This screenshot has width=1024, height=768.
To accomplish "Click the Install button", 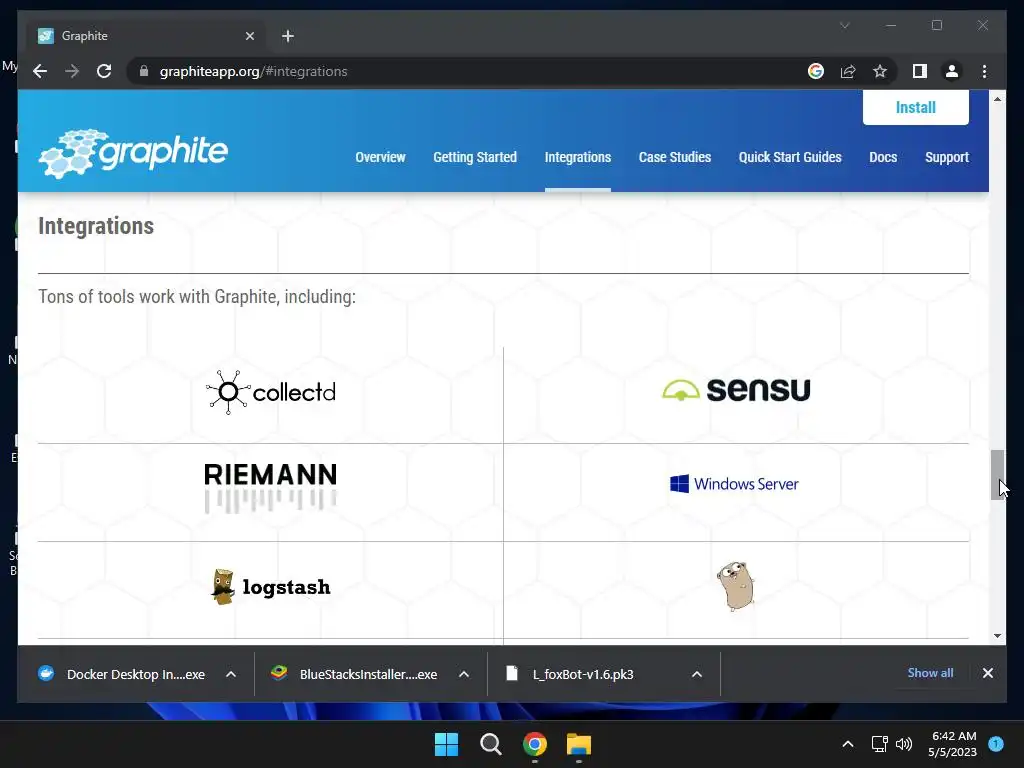I will (x=915, y=107).
